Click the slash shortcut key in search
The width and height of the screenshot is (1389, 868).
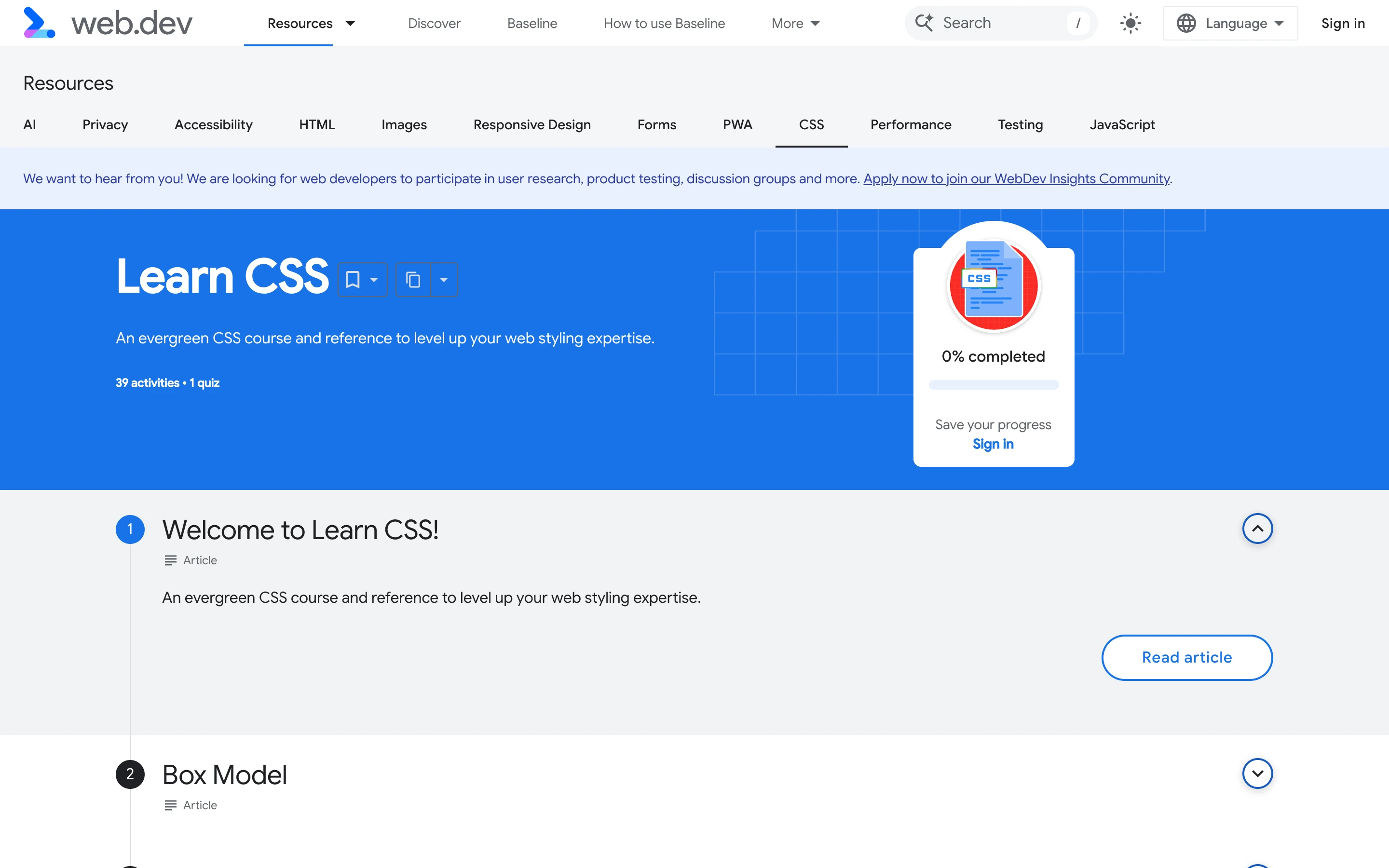coord(1078,23)
